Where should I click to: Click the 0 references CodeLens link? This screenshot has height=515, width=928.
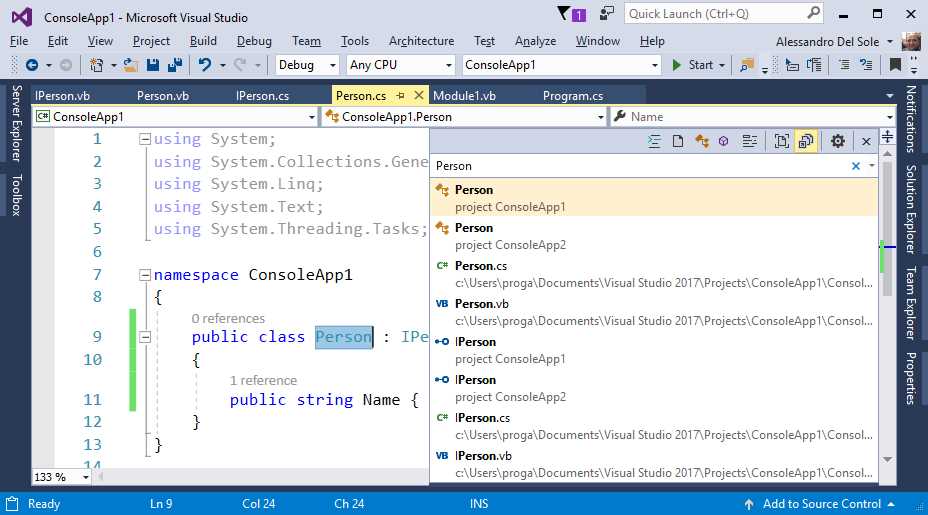pos(228,318)
